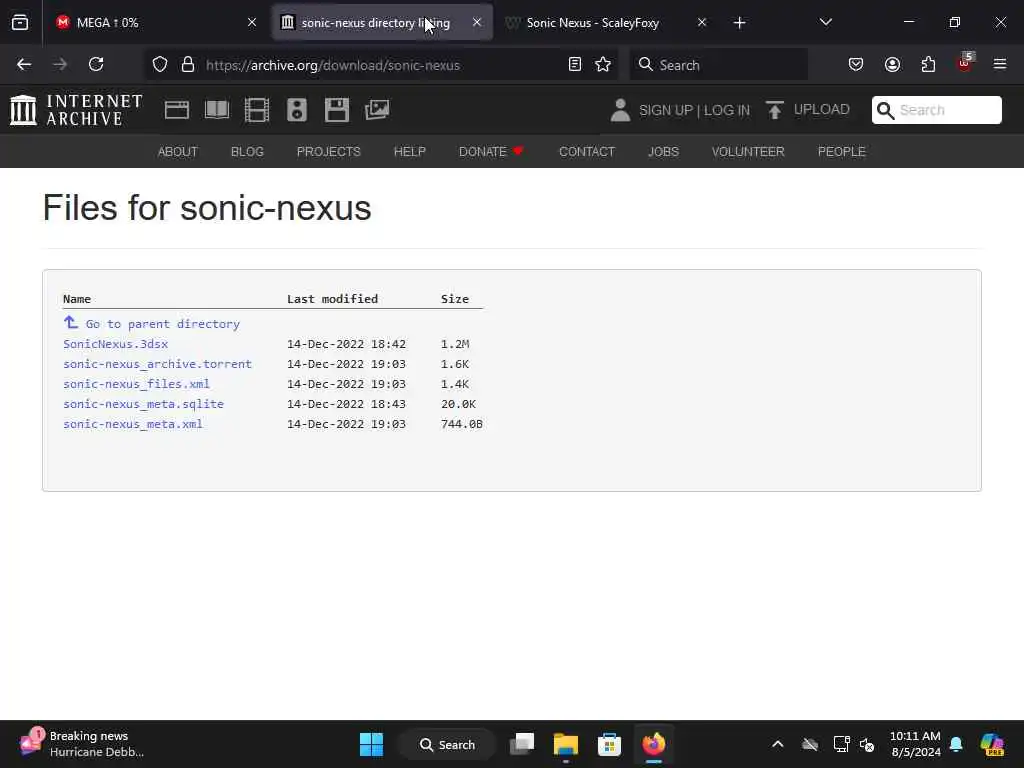This screenshot has height=768, width=1024.
Task: Open the JOBS menu item
Action: pos(664,152)
